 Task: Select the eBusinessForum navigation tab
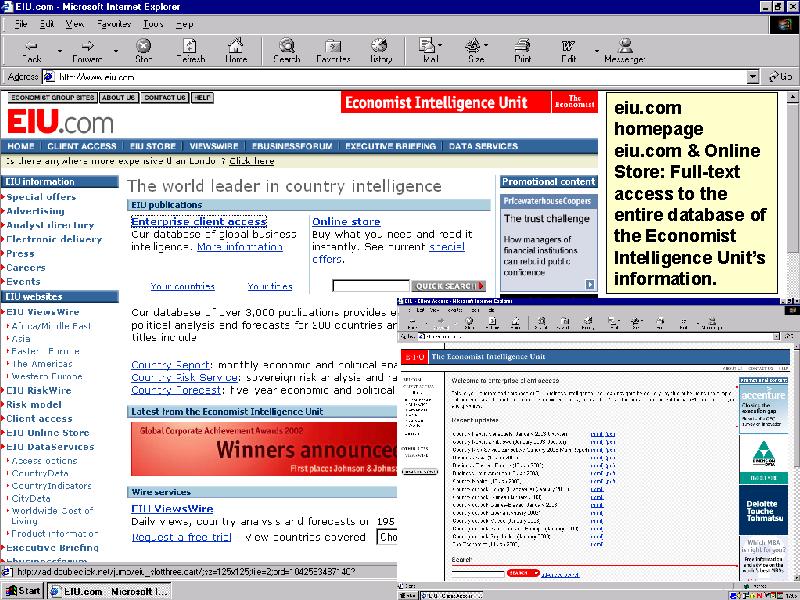tap(292, 146)
